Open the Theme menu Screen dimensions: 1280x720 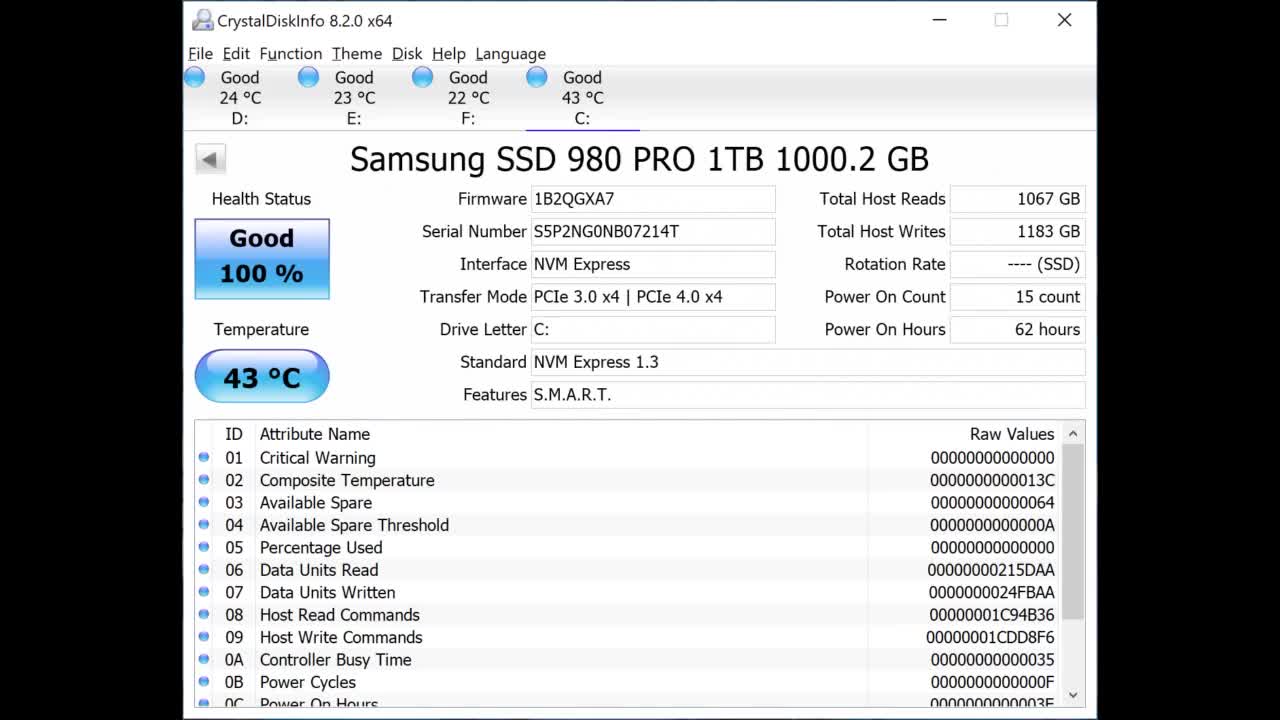357,54
